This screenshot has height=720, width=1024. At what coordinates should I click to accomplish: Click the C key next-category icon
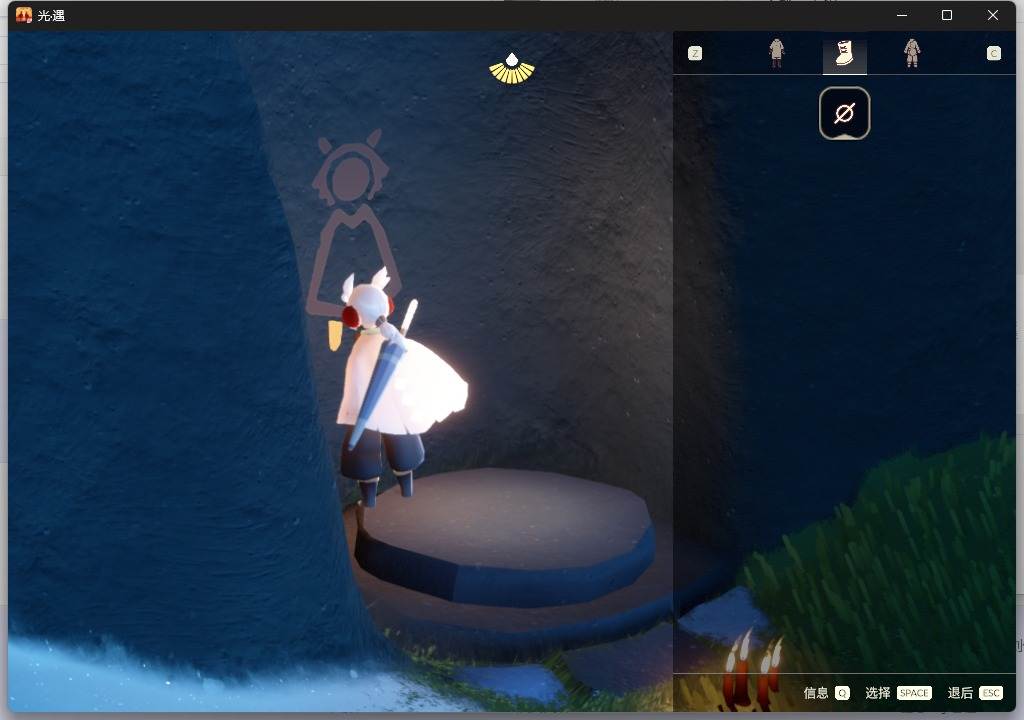tap(993, 54)
